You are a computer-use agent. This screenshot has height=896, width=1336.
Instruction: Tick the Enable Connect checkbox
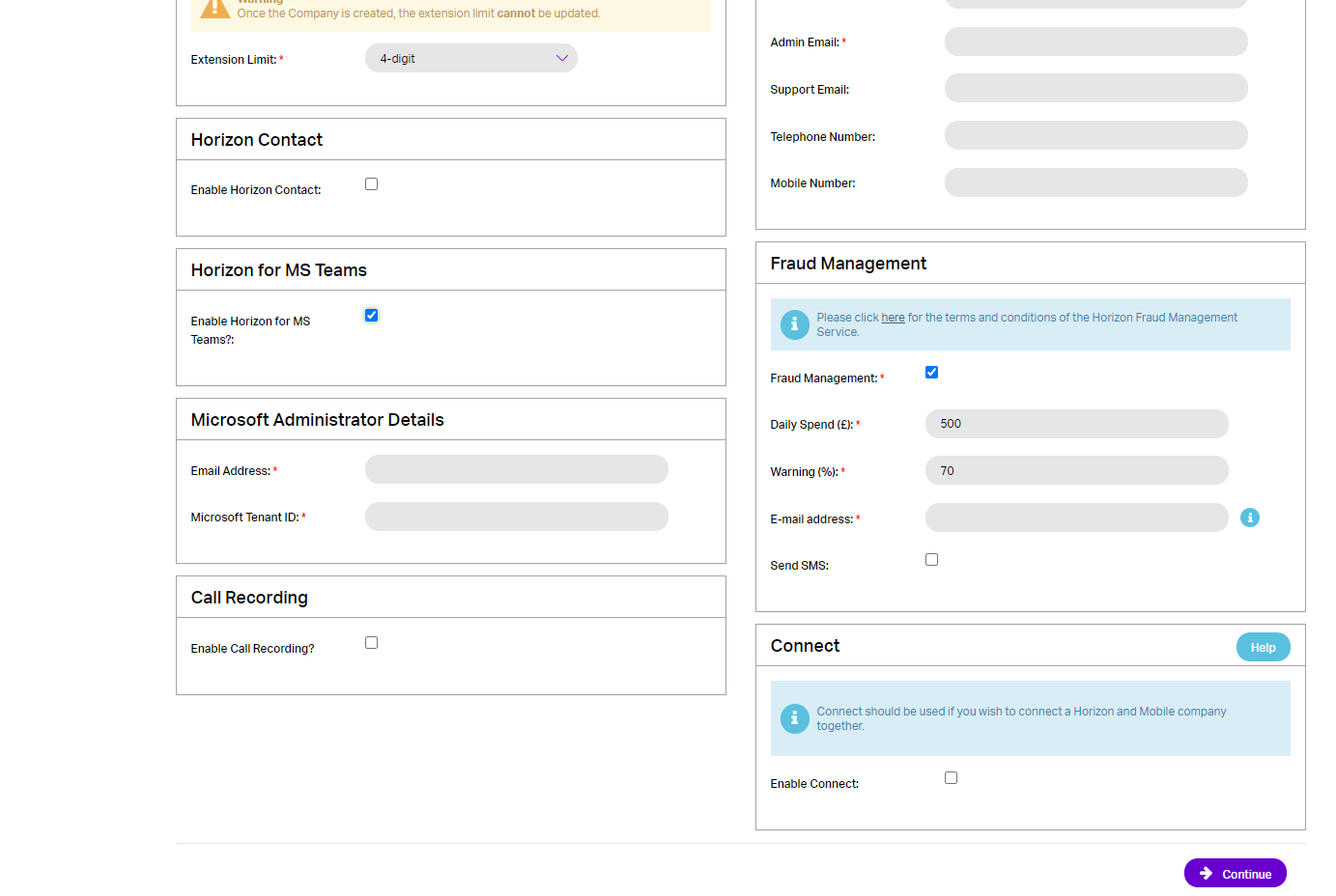point(951,777)
